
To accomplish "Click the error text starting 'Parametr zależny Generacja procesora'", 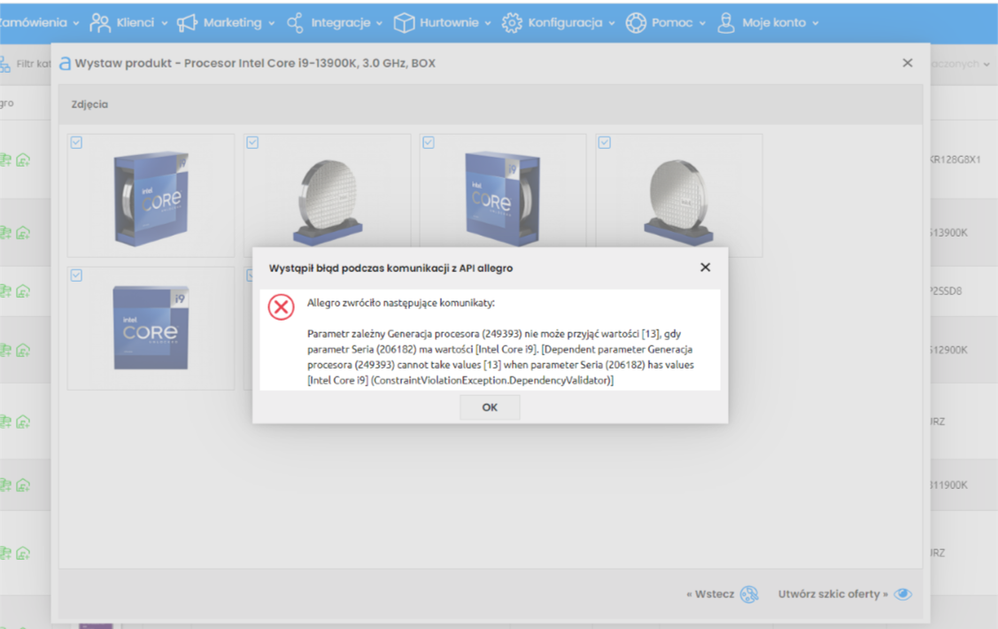I will click(x=500, y=357).
